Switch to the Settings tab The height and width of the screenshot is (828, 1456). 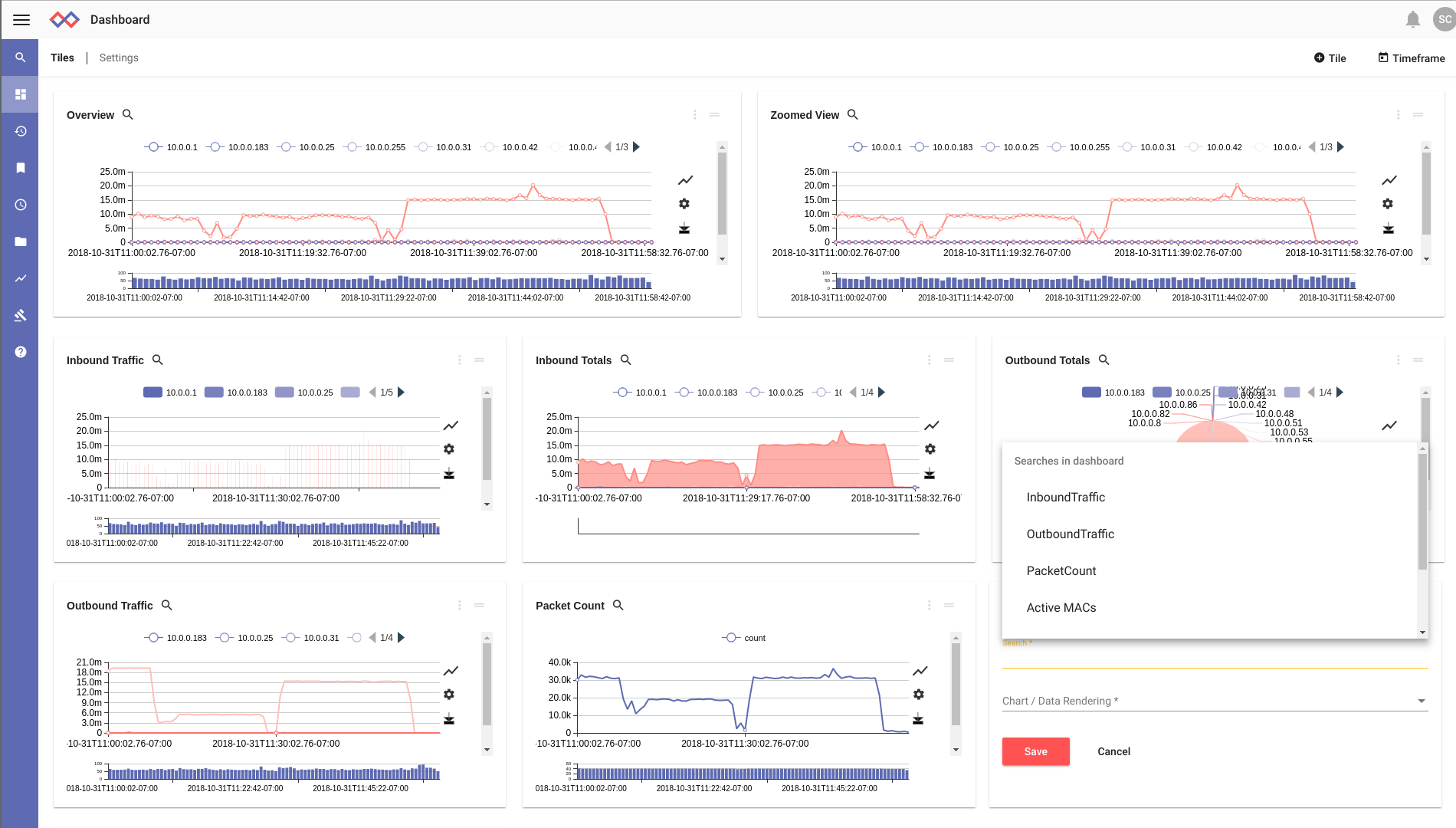tap(119, 58)
